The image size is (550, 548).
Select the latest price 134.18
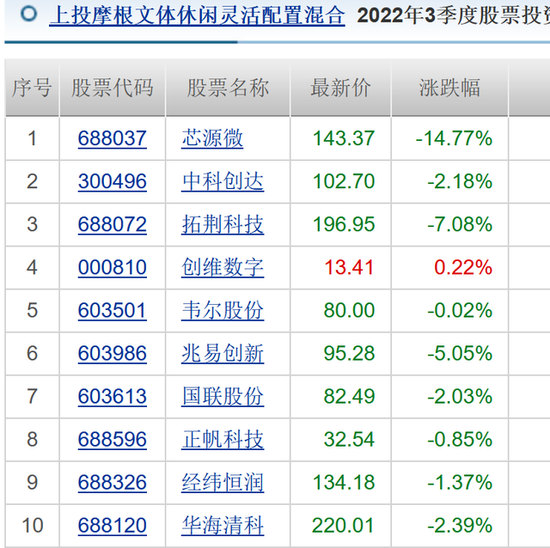pos(343,482)
